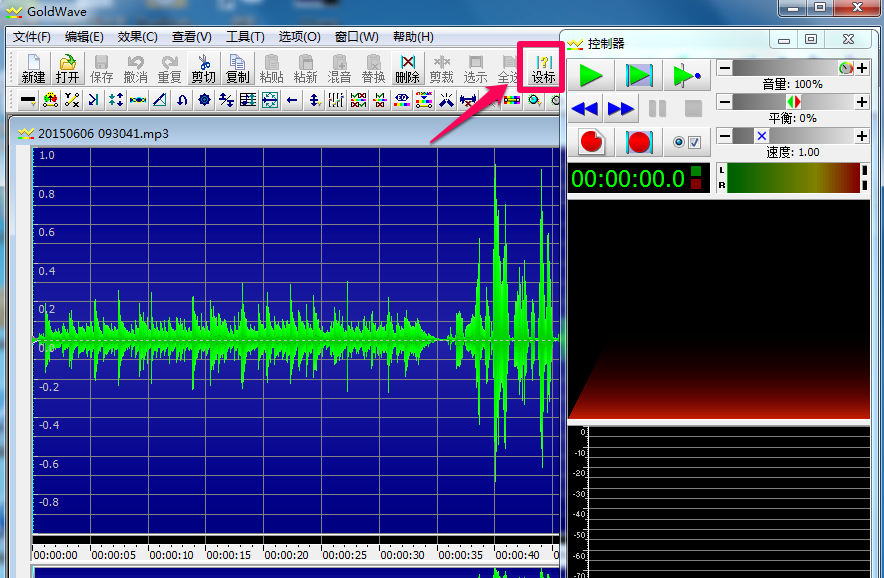Viewport: 884px width, 578px height.
Task: Click the 复制 (Copy) toolbar icon
Action: coord(237,69)
